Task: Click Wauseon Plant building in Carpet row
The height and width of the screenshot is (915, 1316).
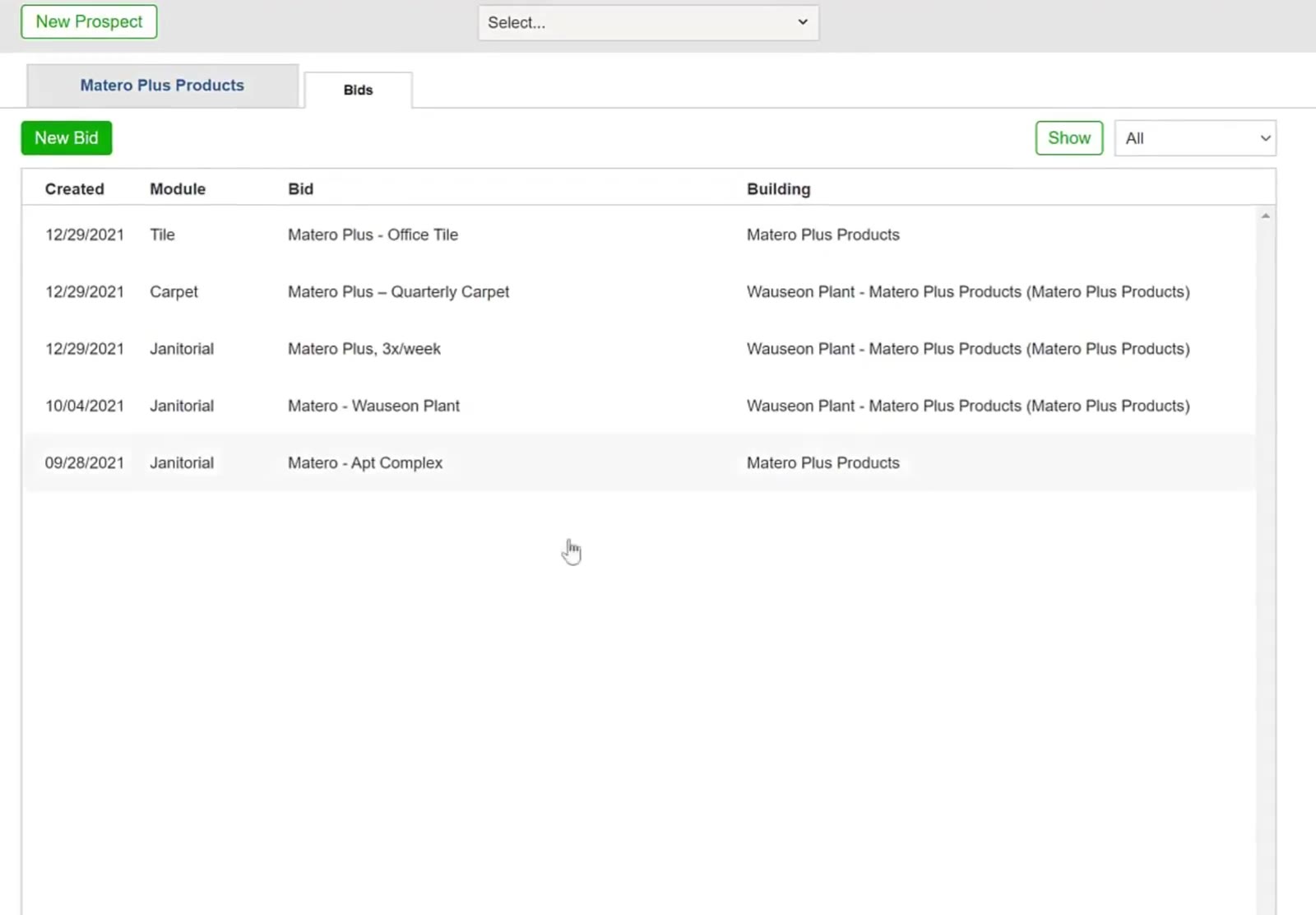Action: pyautogui.click(x=968, y=292)
